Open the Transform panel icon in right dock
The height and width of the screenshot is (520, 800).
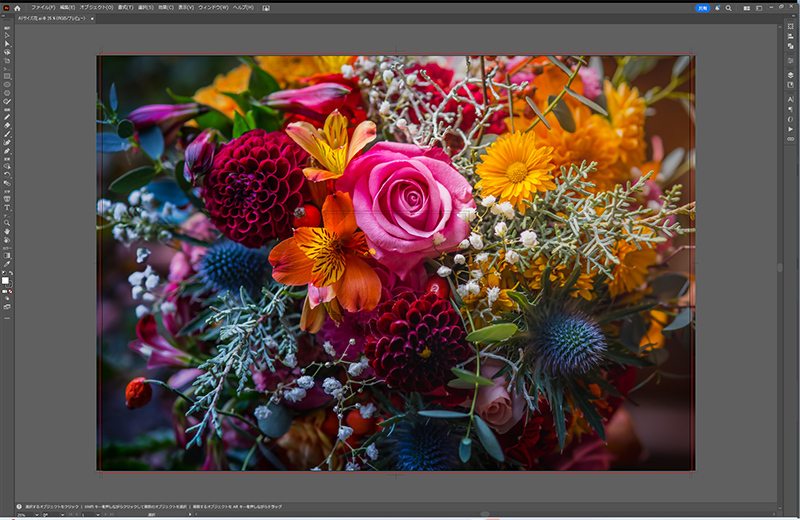coord(790,27)
